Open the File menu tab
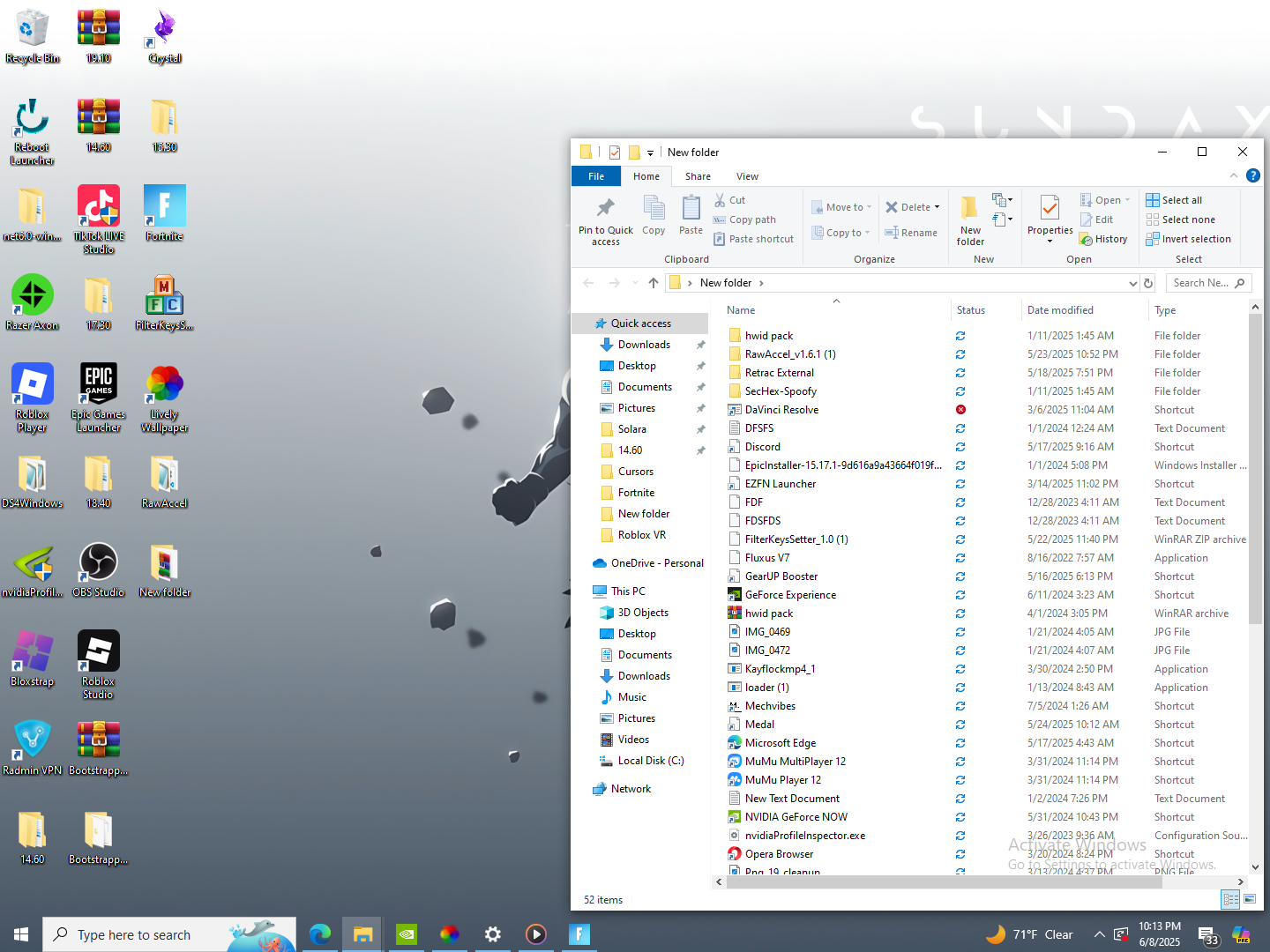This screenshot has width=1270, height=952. point(596,176)
